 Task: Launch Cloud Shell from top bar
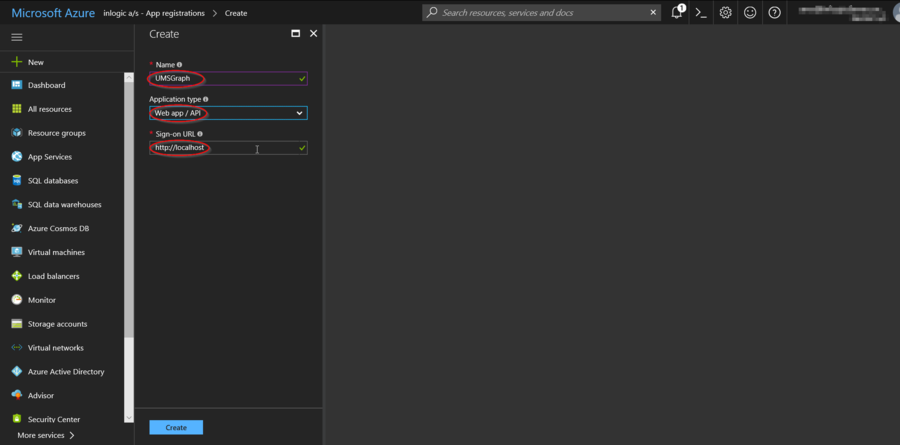pos(701,13)
